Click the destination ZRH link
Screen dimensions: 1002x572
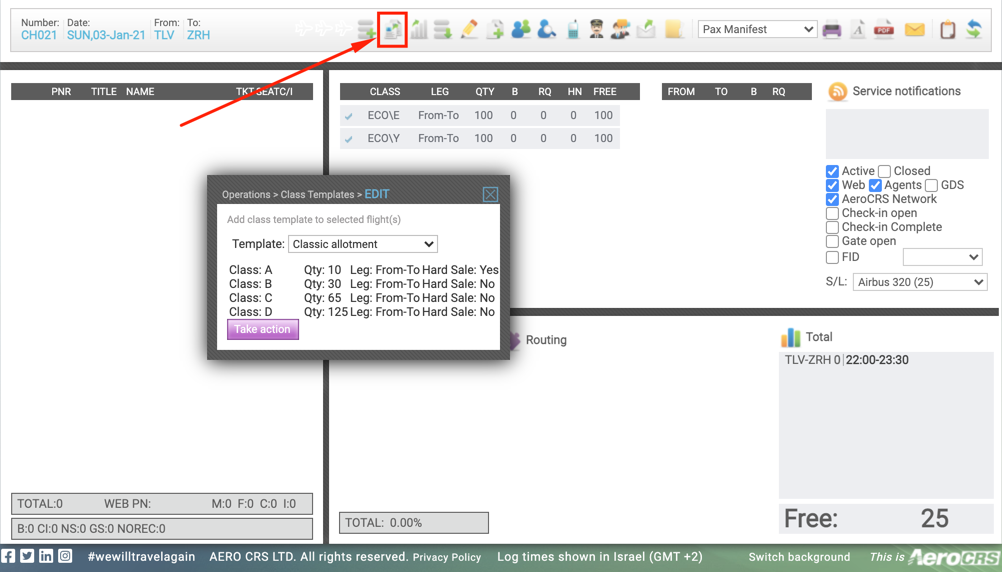pos(198,35)
